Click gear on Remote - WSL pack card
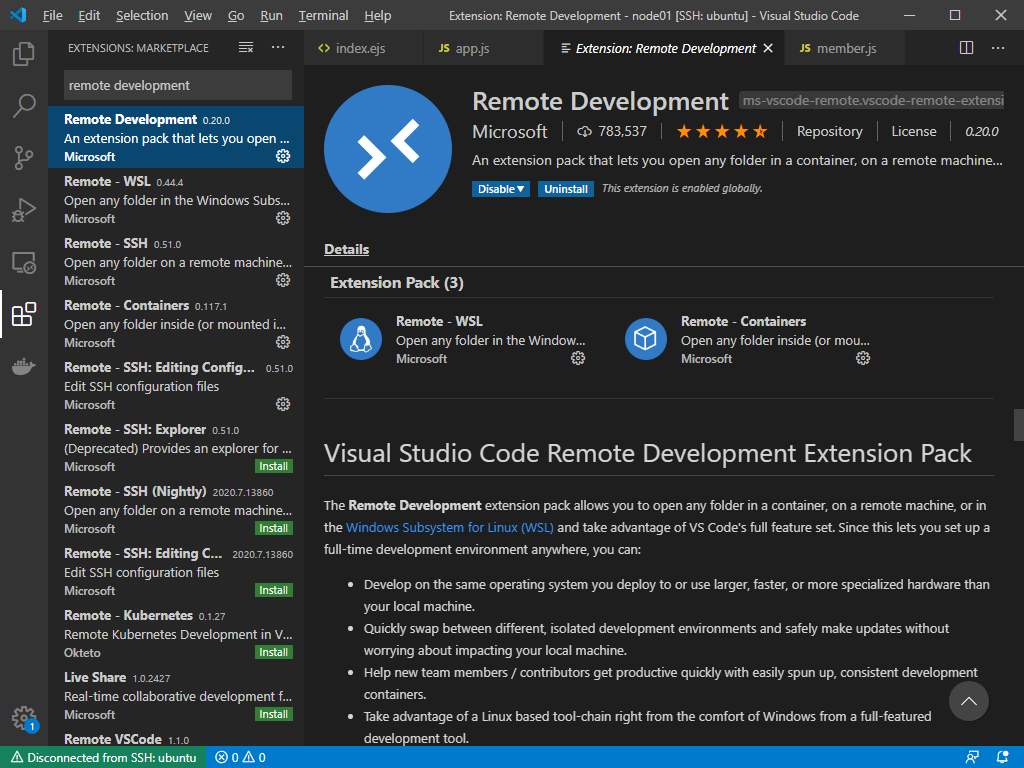Viewport: 1024px width, 768px height. (578, 358)
